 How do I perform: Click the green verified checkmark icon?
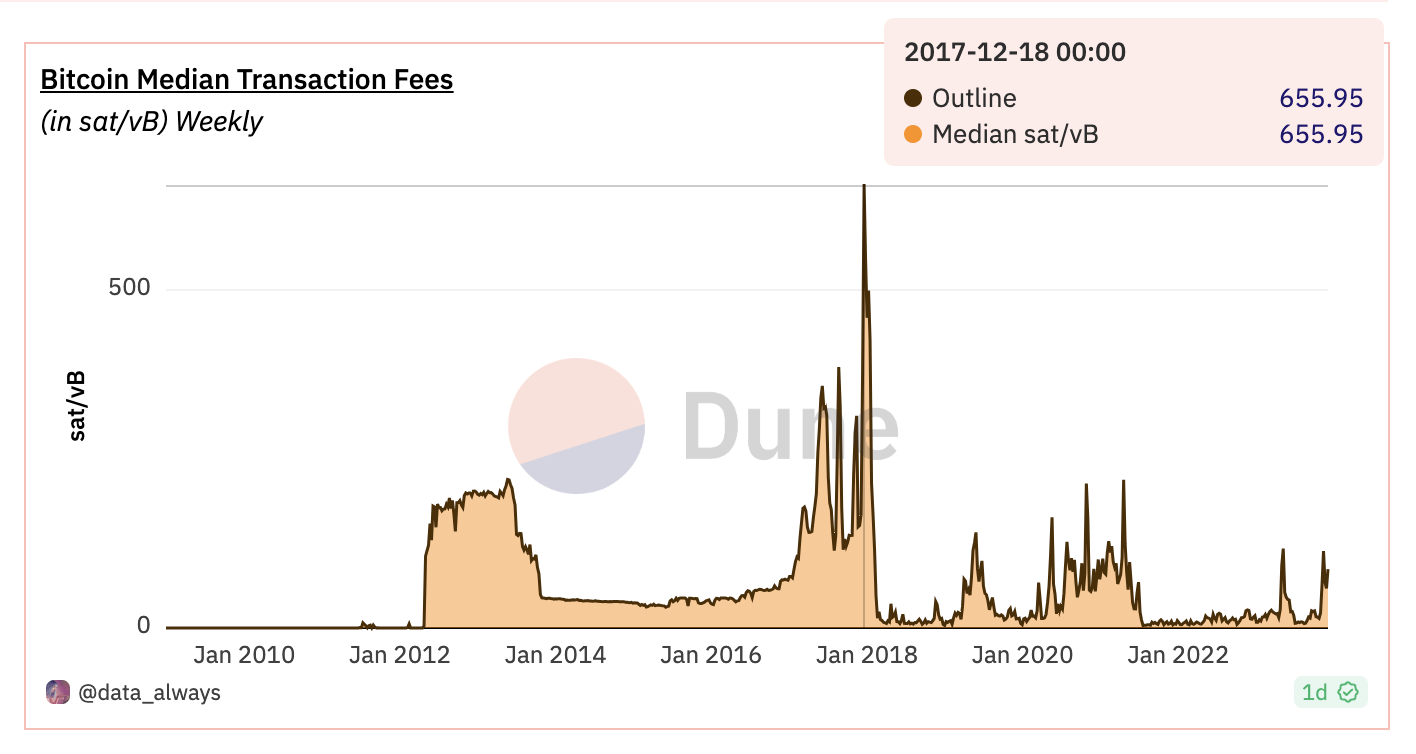tap(1349, 691)
